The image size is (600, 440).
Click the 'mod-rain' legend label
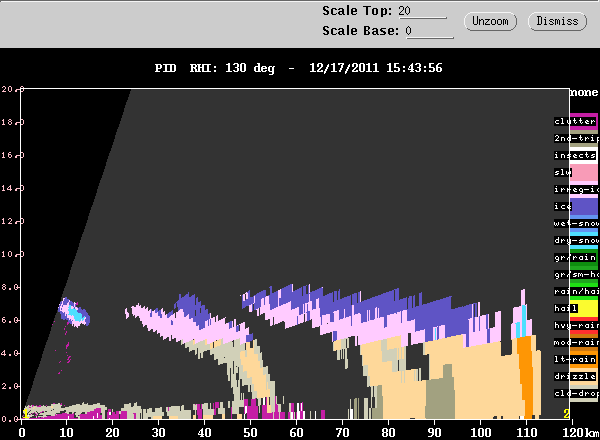577,342
